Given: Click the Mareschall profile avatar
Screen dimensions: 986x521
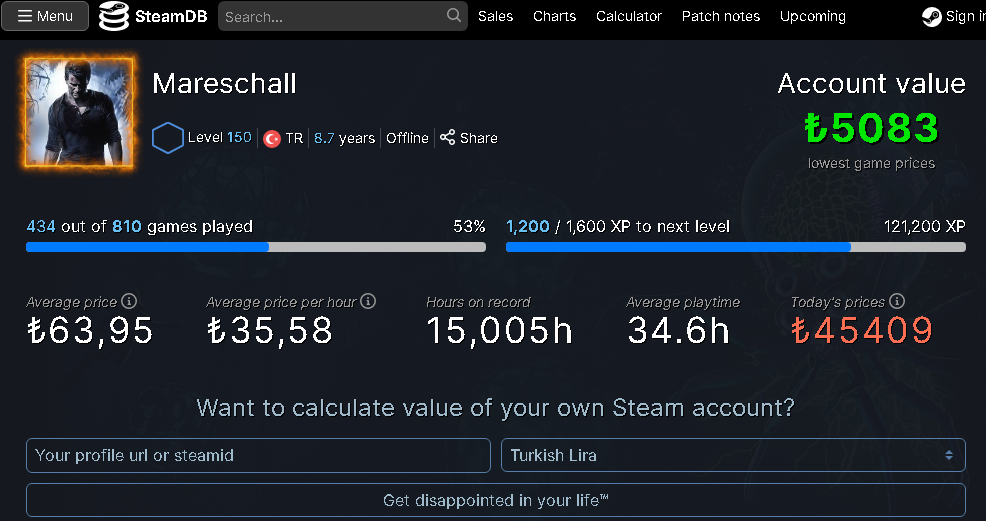Looking at the screenshot, I should (x=78, y=111).
